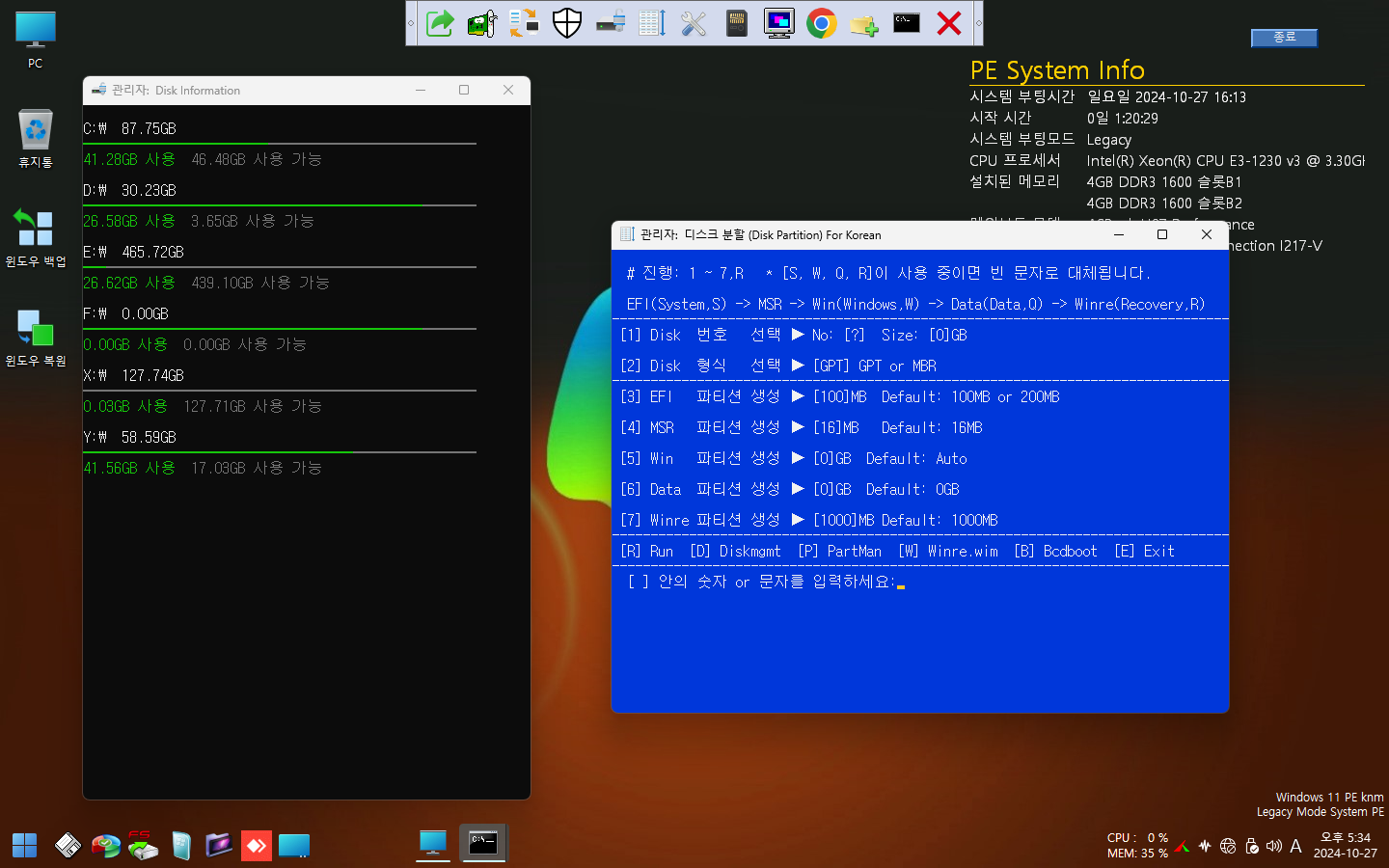Click the [E] Exit option text

tap(1144, 551)
